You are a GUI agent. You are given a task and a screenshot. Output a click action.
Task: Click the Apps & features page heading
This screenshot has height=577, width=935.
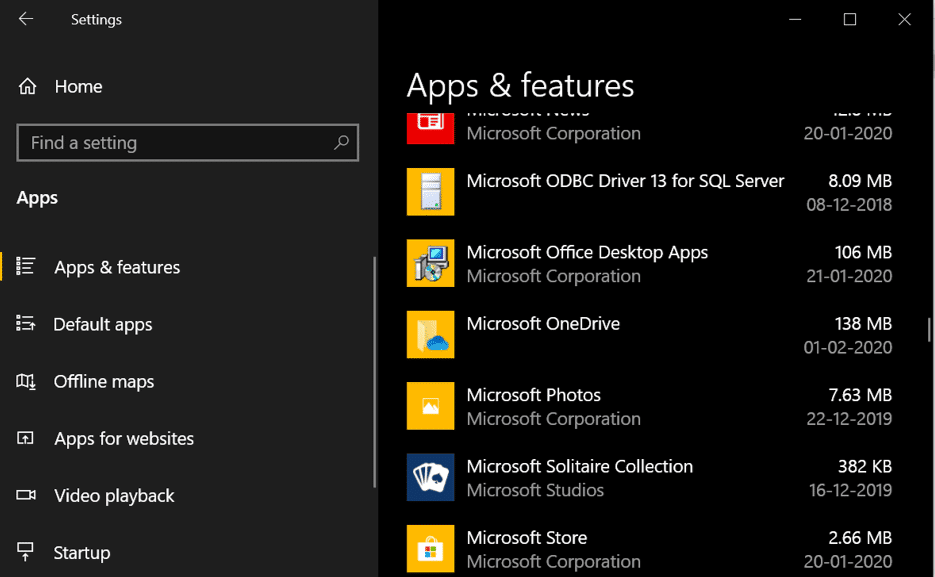point(520,86)
